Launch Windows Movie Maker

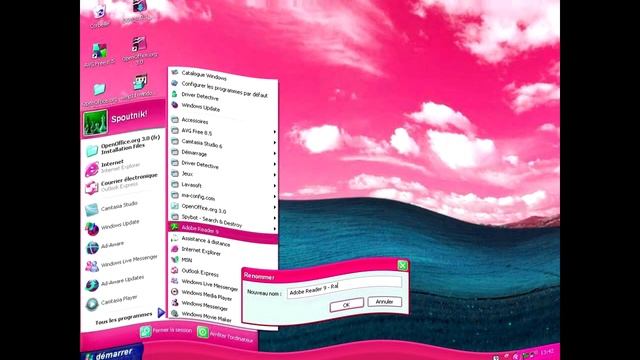click(206, 316)
